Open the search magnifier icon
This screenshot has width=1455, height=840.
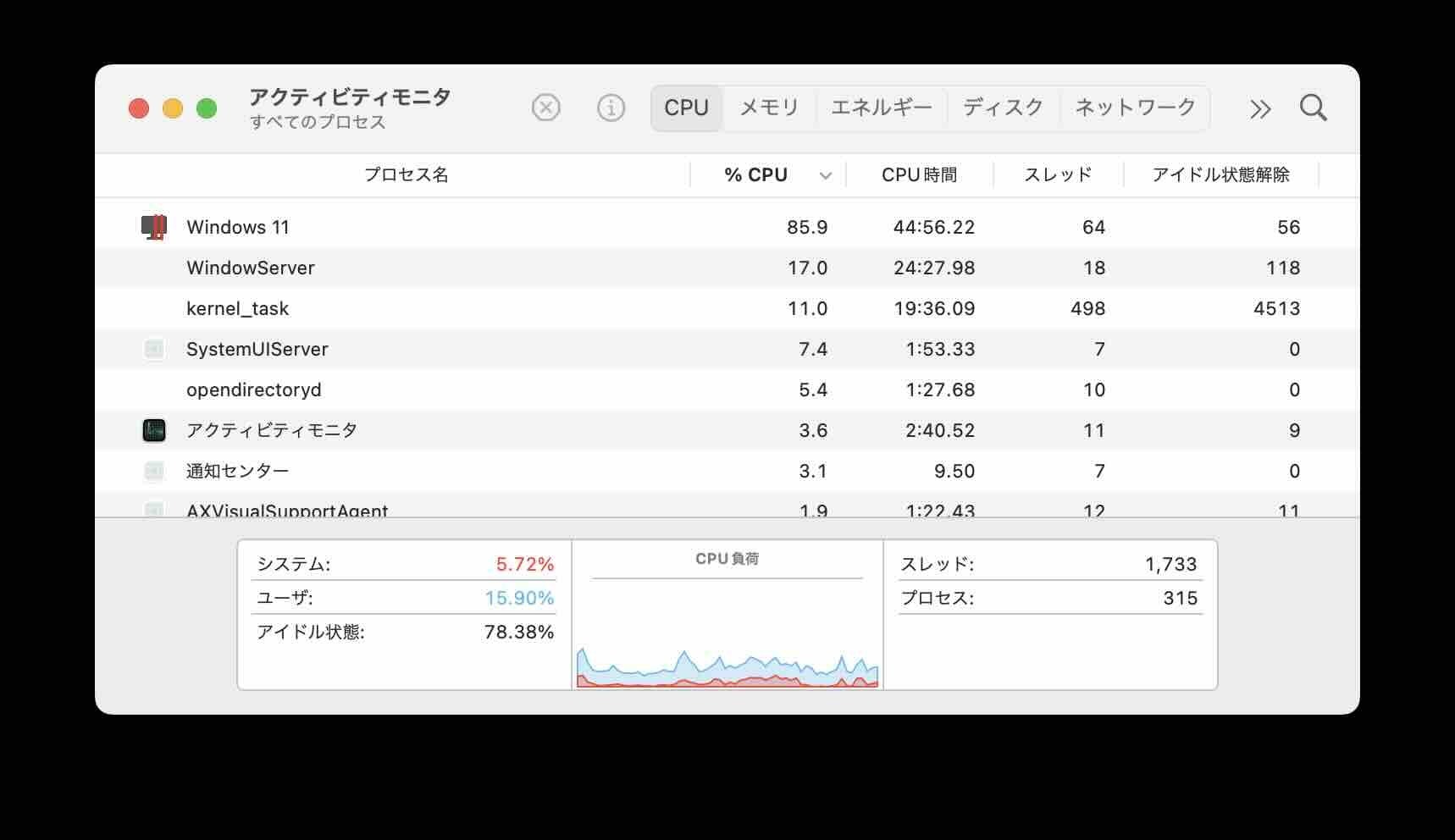click(1313, 108)
